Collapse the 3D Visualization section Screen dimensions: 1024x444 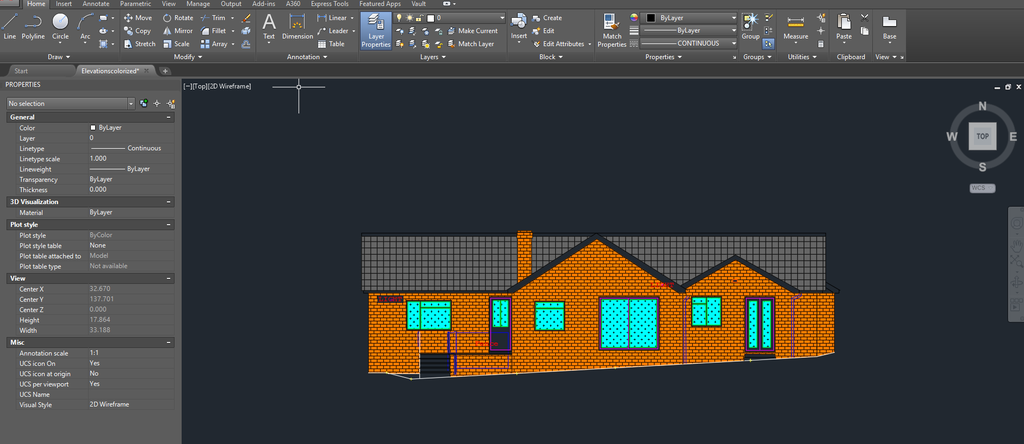click(x=168, y=201)
